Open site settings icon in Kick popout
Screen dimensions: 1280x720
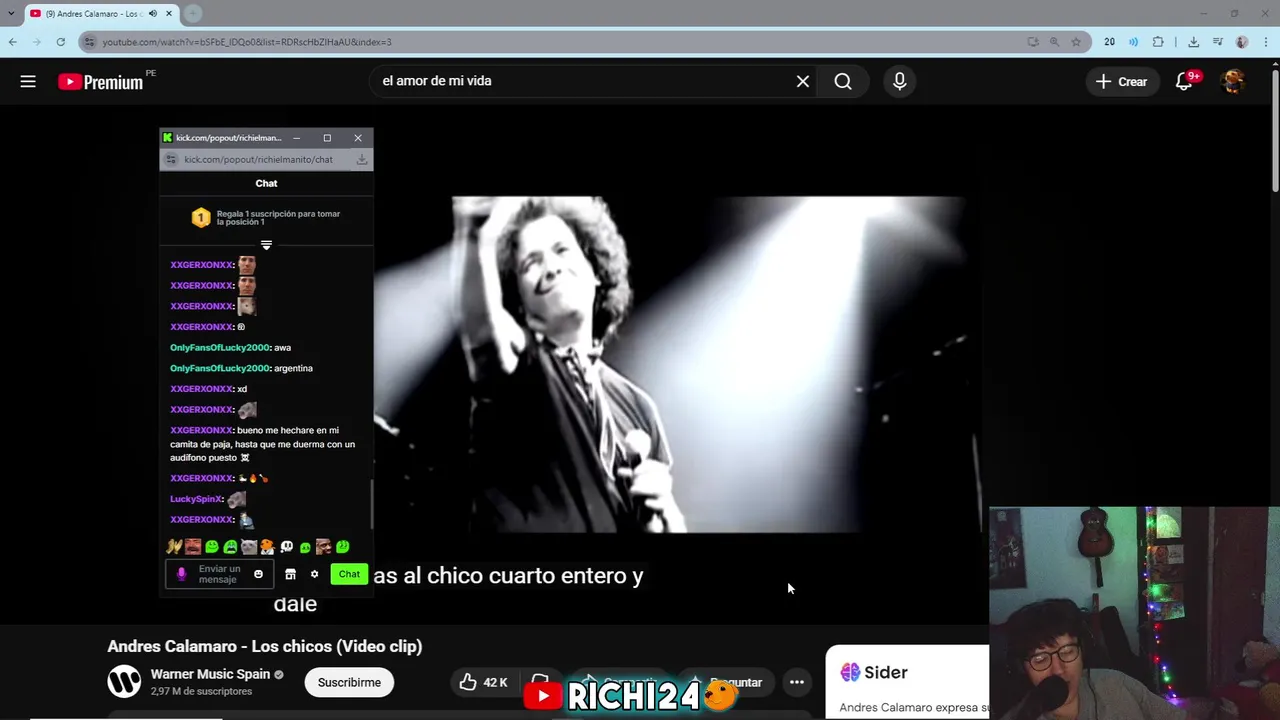(171, 159)
